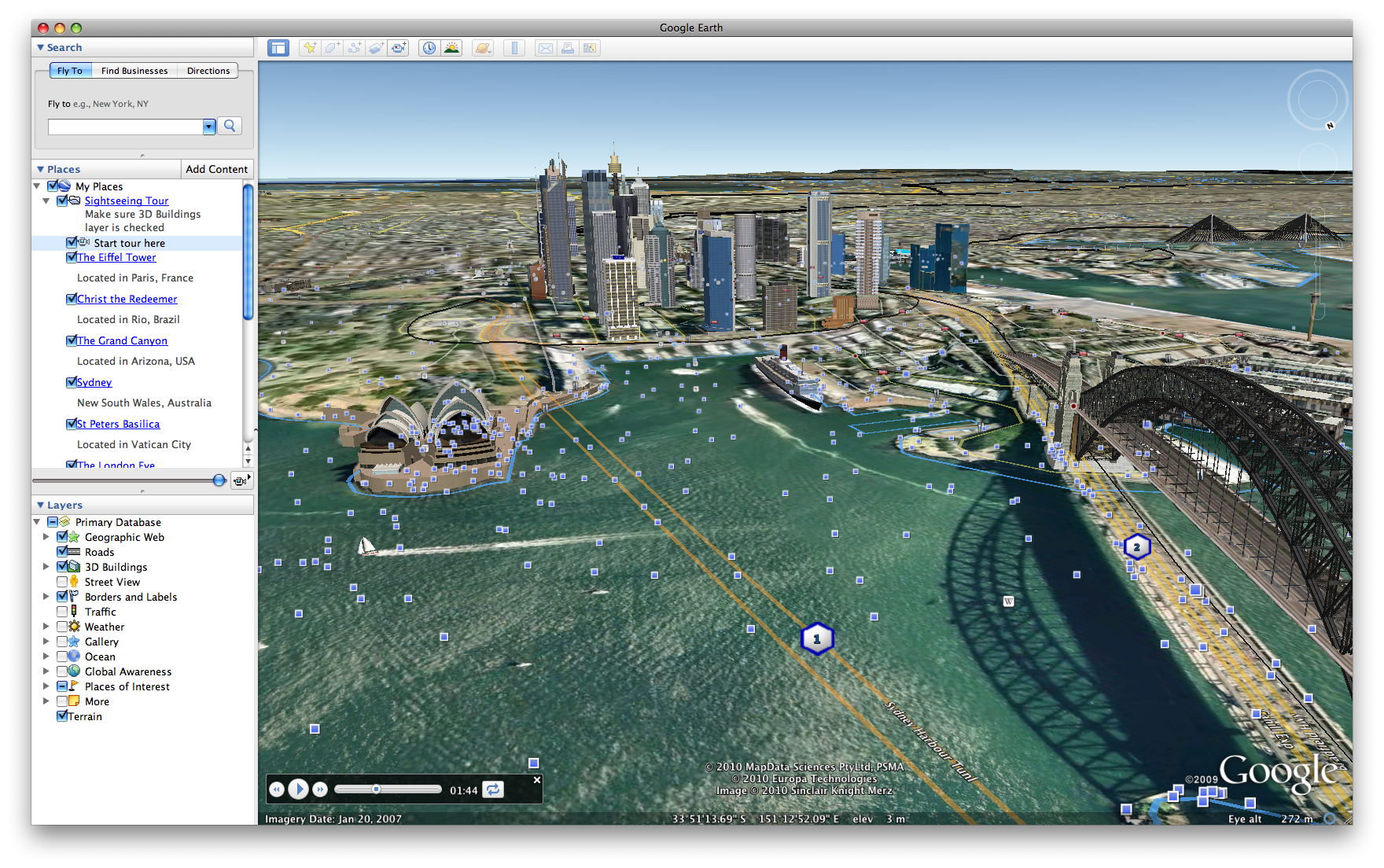Screen dimensions: 1384x868
Task: Click the numbered marker 2 near the bridge
Action: pos(1137,546)
